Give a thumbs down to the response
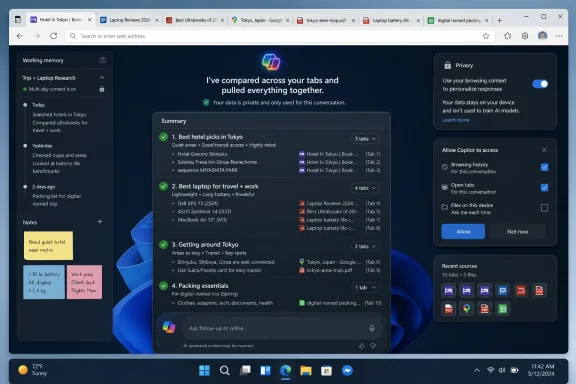 click(373, 346)
